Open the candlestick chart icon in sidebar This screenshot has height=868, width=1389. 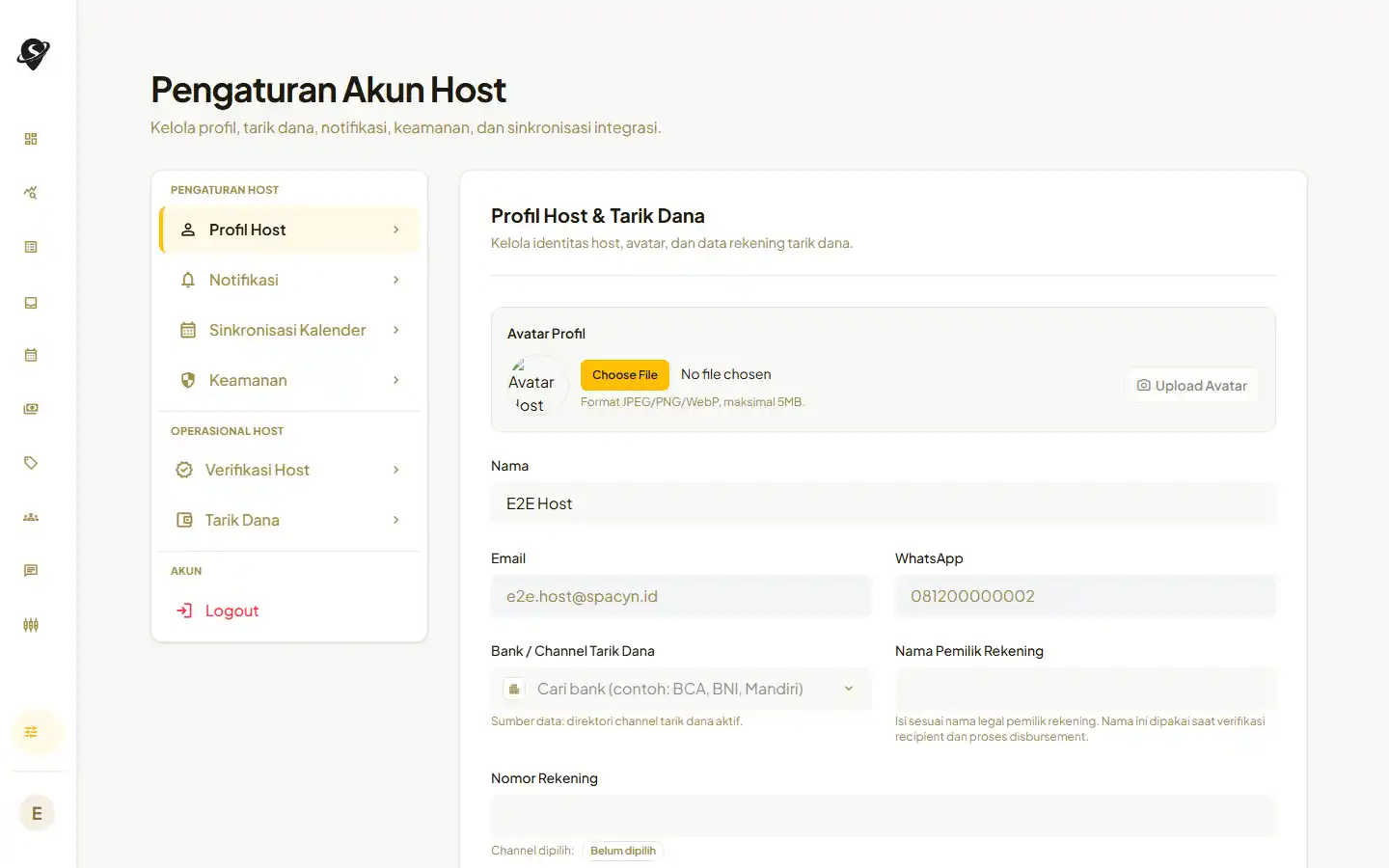click(x=31, y=625)
